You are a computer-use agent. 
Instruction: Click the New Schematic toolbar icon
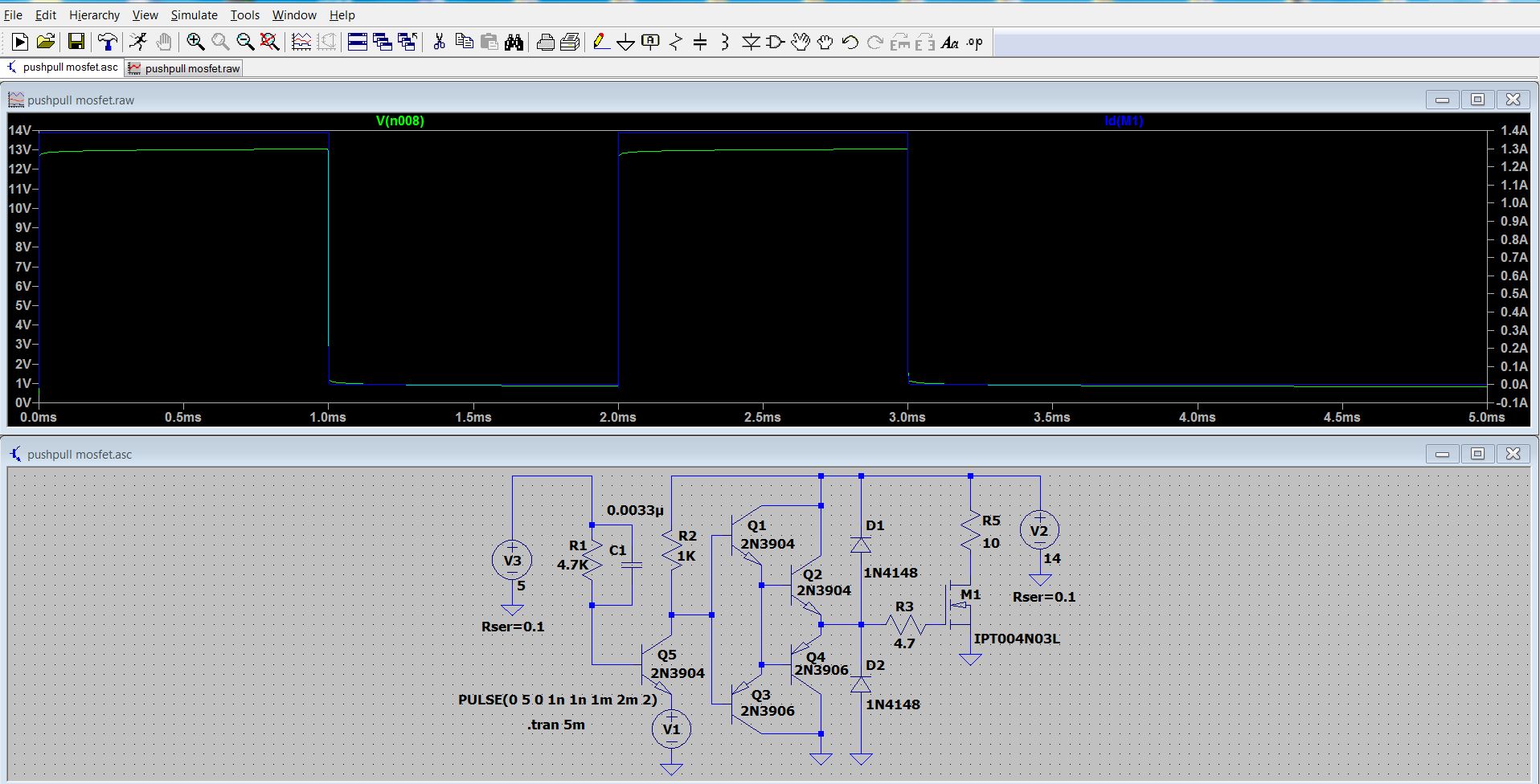[20, 42]
